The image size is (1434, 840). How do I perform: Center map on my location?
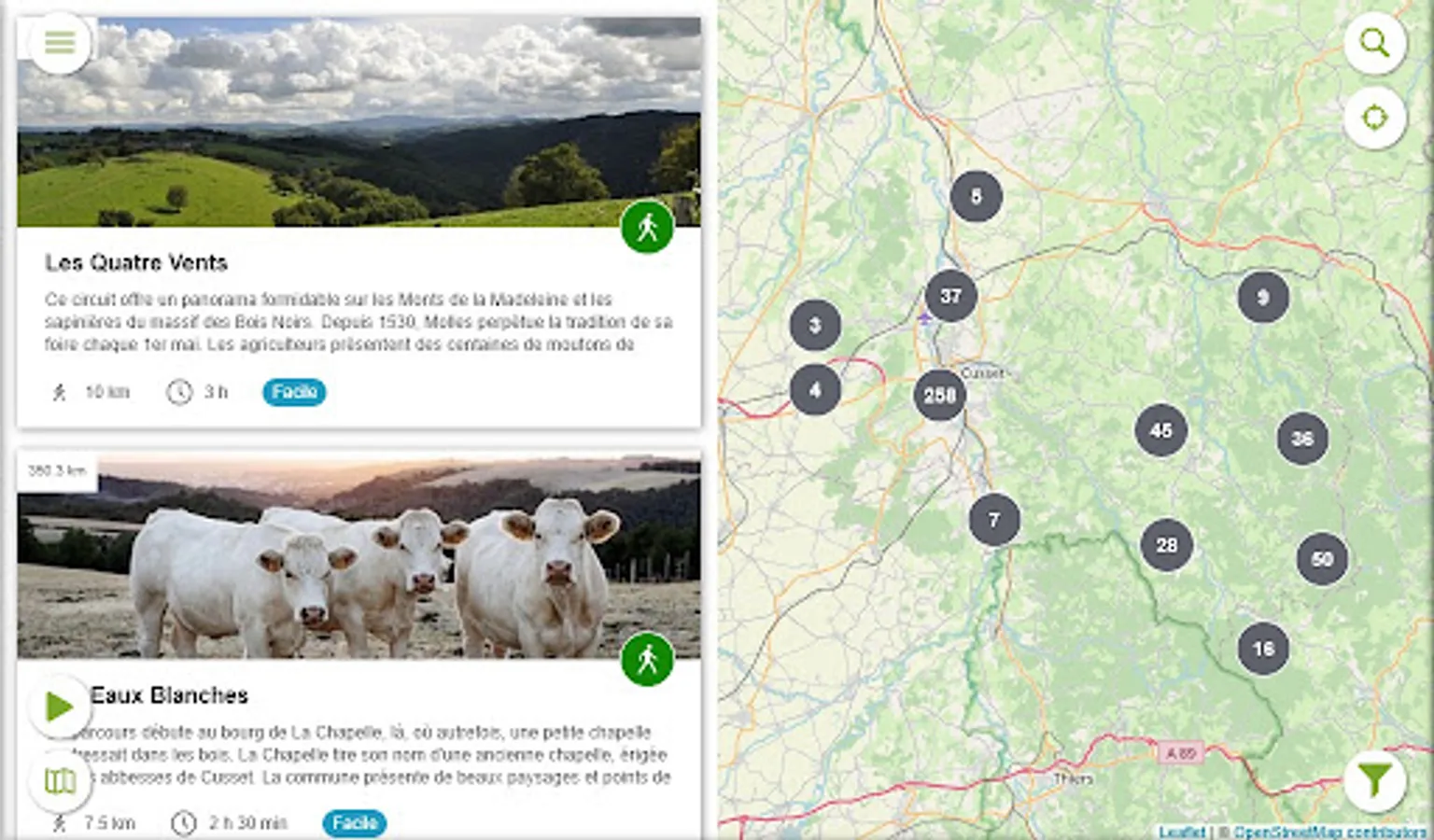(x=1374, y=119)
